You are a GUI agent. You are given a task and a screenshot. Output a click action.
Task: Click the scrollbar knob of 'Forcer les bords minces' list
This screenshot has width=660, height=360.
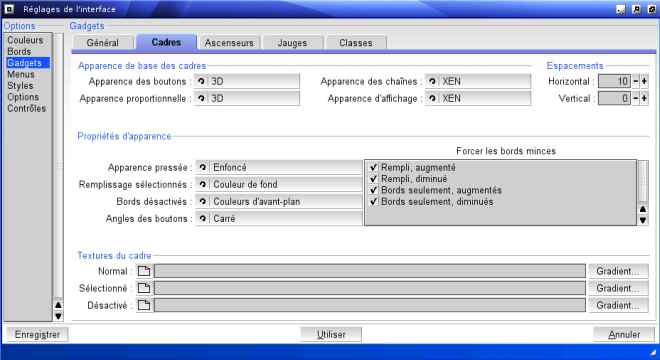coord(643,181)
